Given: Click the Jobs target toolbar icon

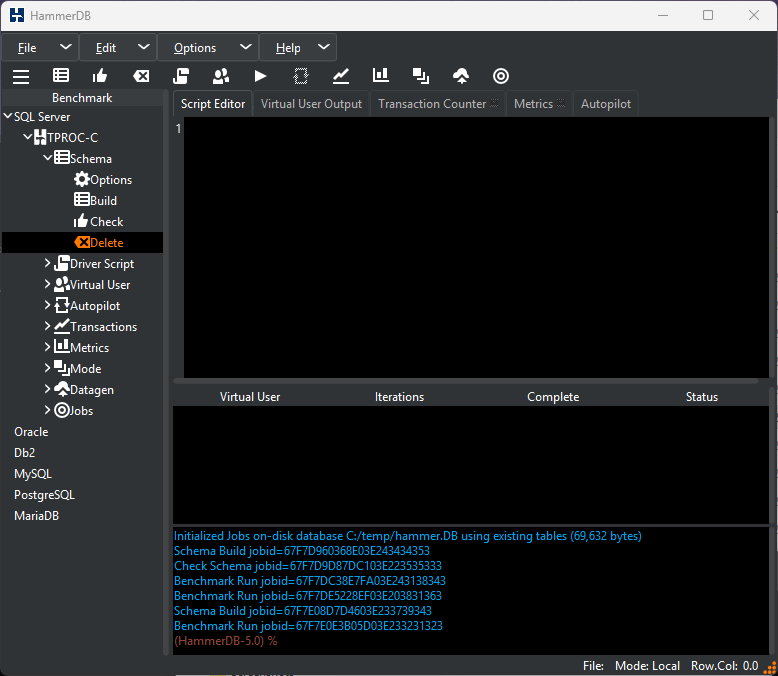Looking at the screenshot, I should point(501,76).
